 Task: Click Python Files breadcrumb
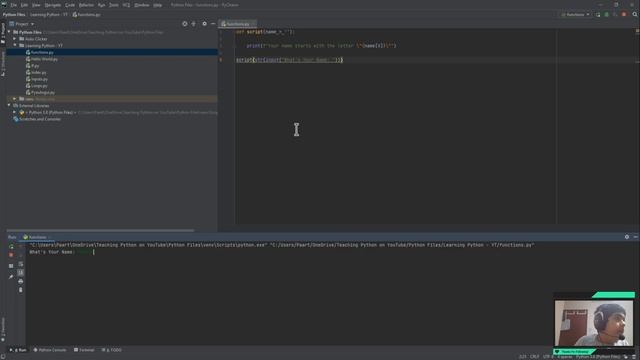pyautogui.click(x=14, y=15)
